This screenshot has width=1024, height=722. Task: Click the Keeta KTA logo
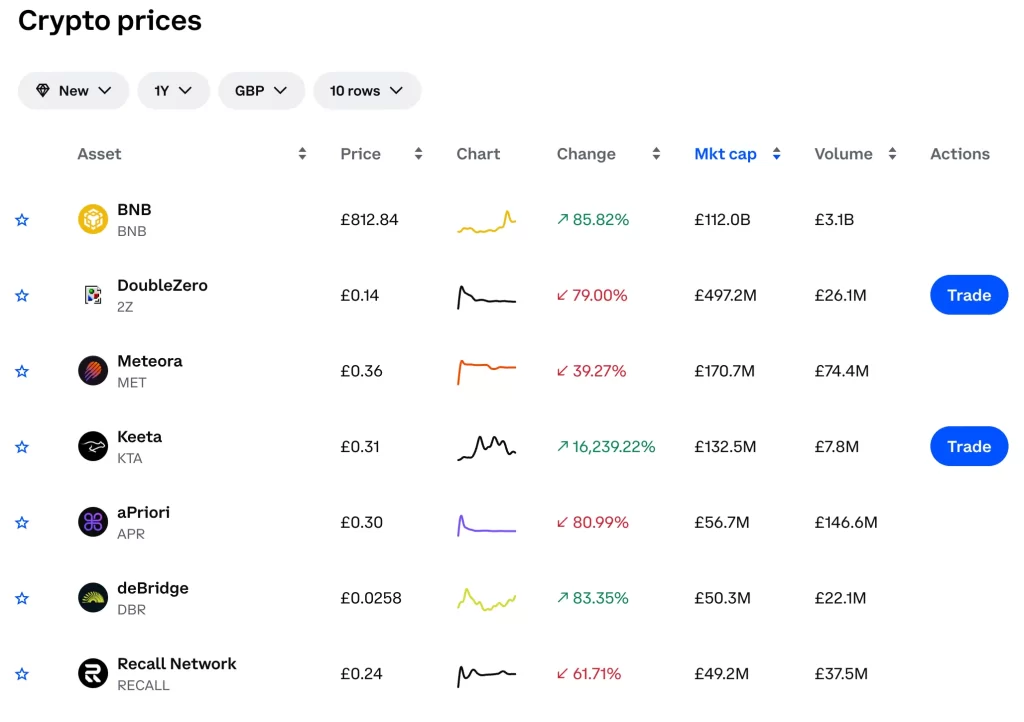pos(93,447)
